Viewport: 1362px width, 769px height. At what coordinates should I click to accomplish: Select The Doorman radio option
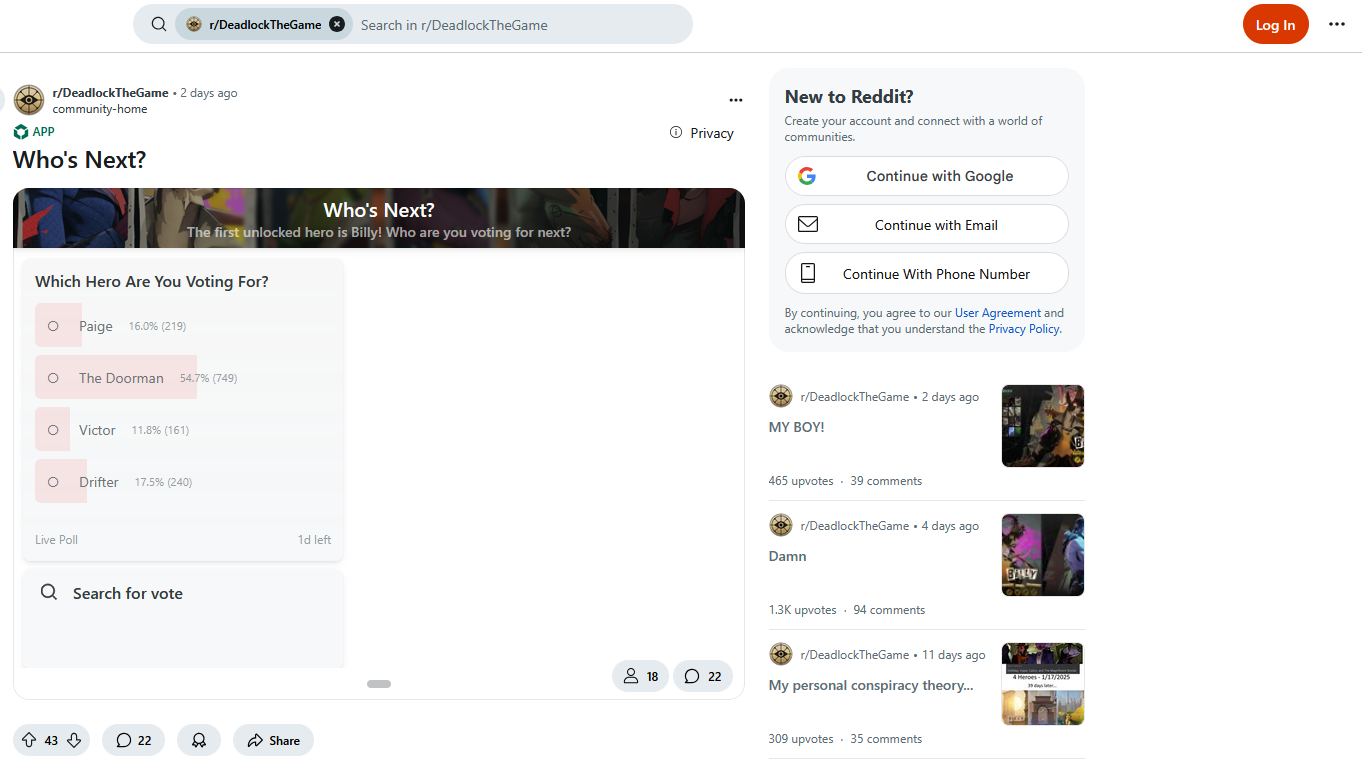pyautogui.click(x=54, y=378)
